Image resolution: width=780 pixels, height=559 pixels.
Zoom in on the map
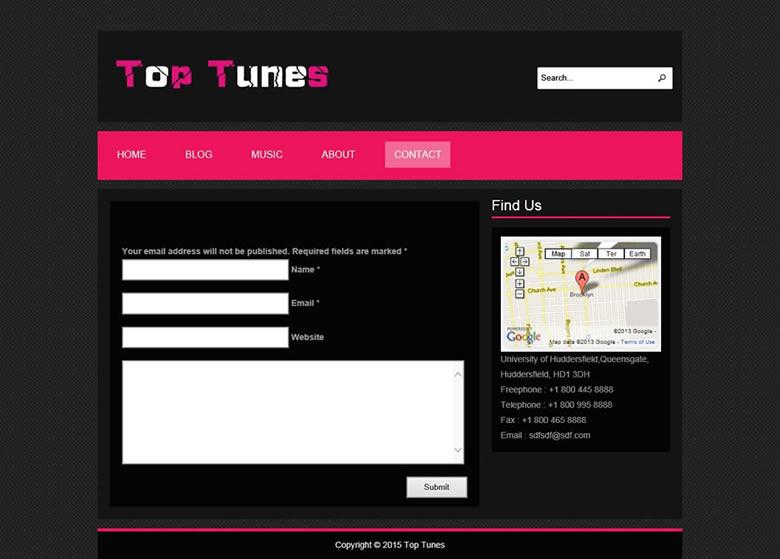[520, 284]
